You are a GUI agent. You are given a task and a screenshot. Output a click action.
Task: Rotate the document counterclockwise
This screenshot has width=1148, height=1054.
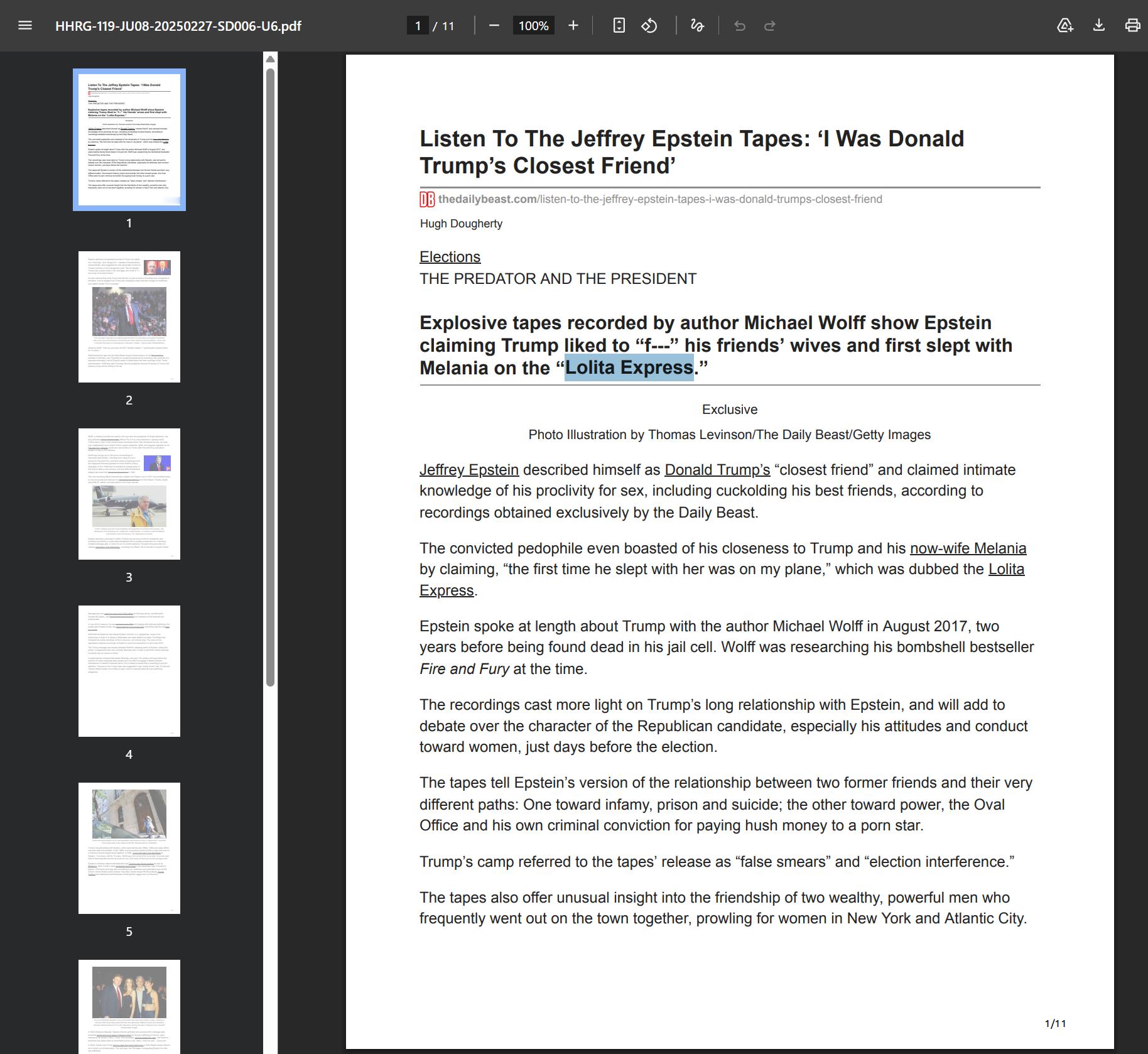[x=649, y=26]
